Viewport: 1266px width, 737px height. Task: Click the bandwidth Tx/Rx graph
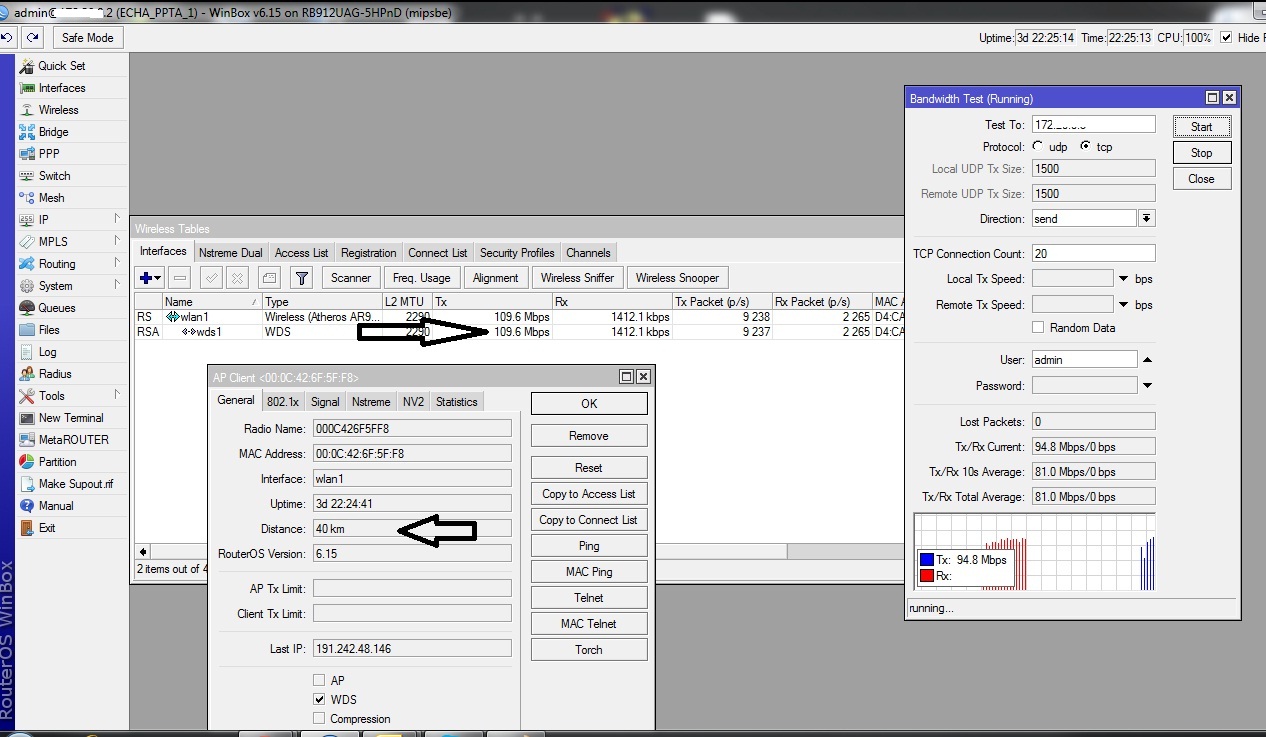click(1034, 554)
